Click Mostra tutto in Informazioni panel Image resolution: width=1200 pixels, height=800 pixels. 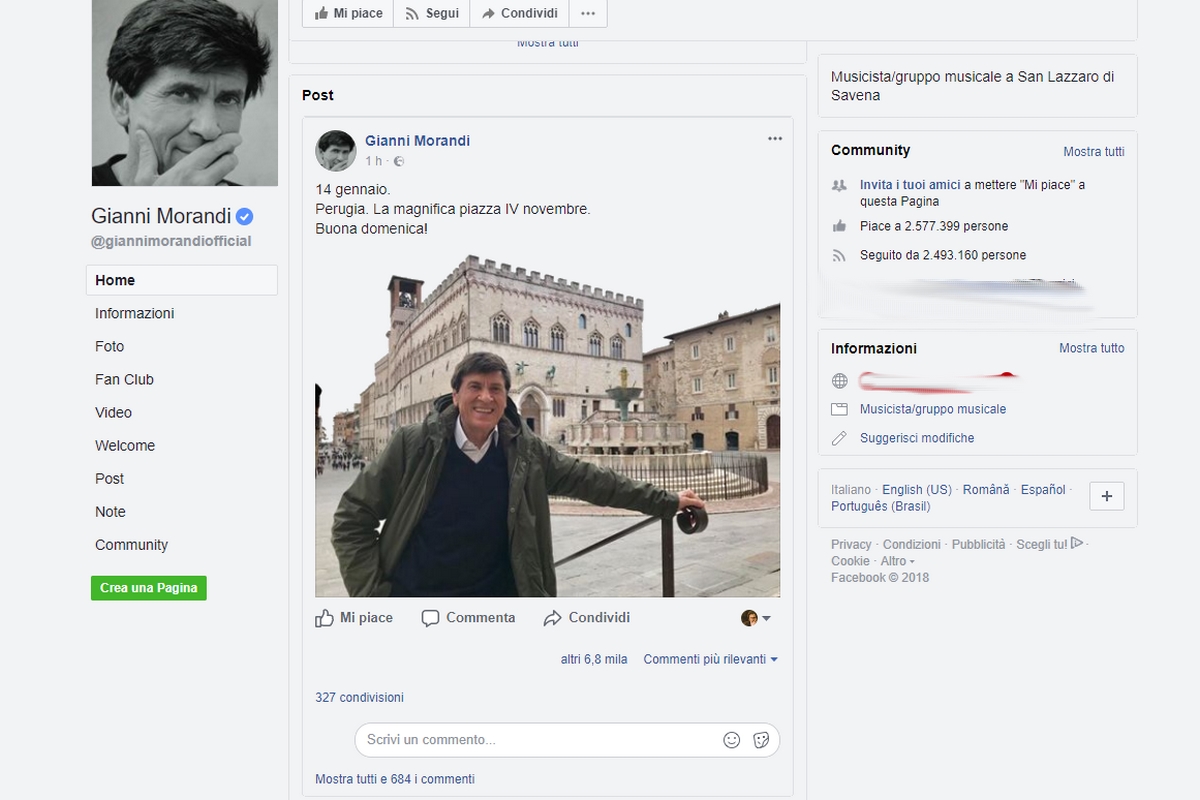click(x=1092, y=348)
